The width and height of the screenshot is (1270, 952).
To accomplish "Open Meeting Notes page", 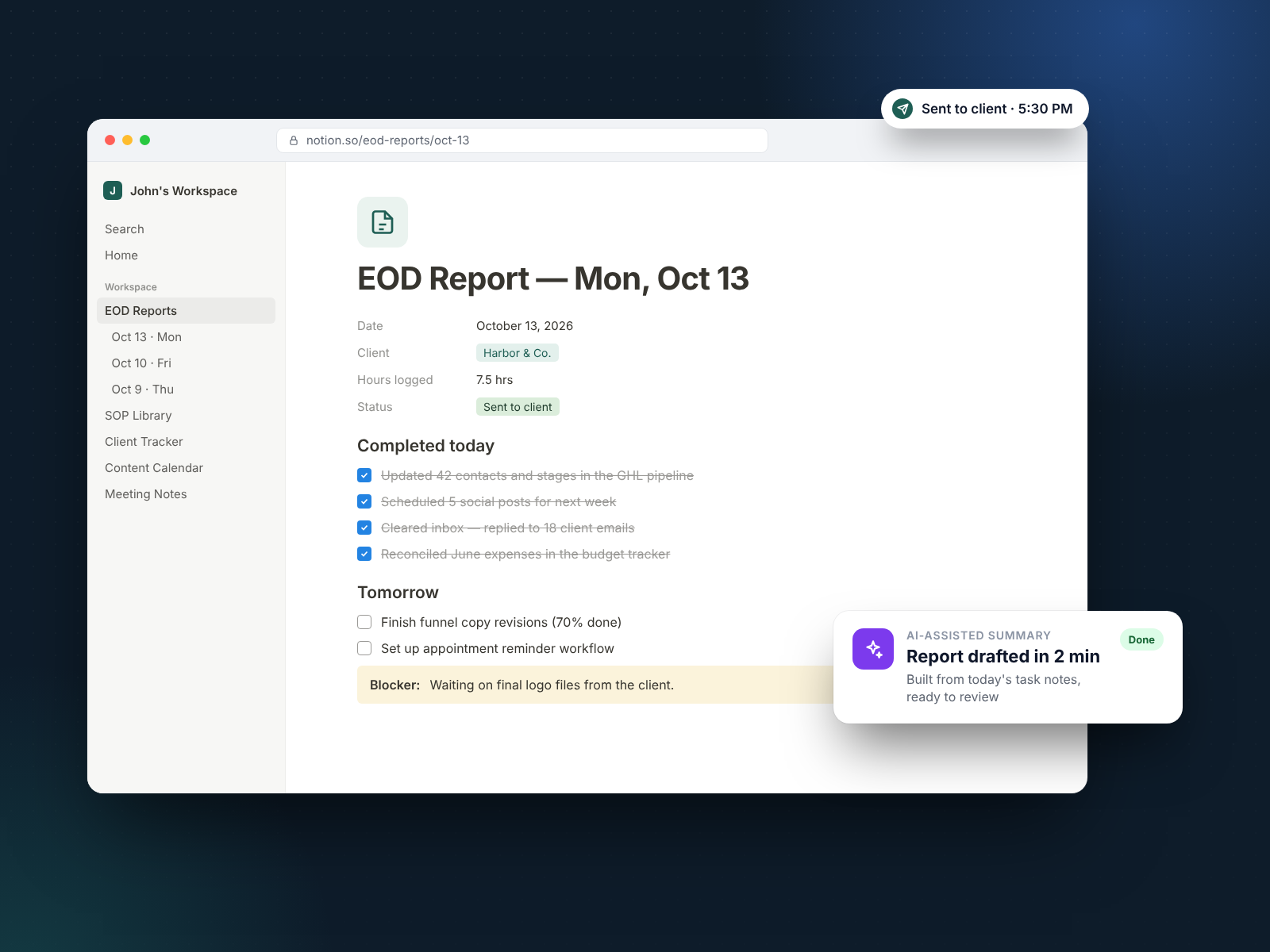I will pos(186,494).
